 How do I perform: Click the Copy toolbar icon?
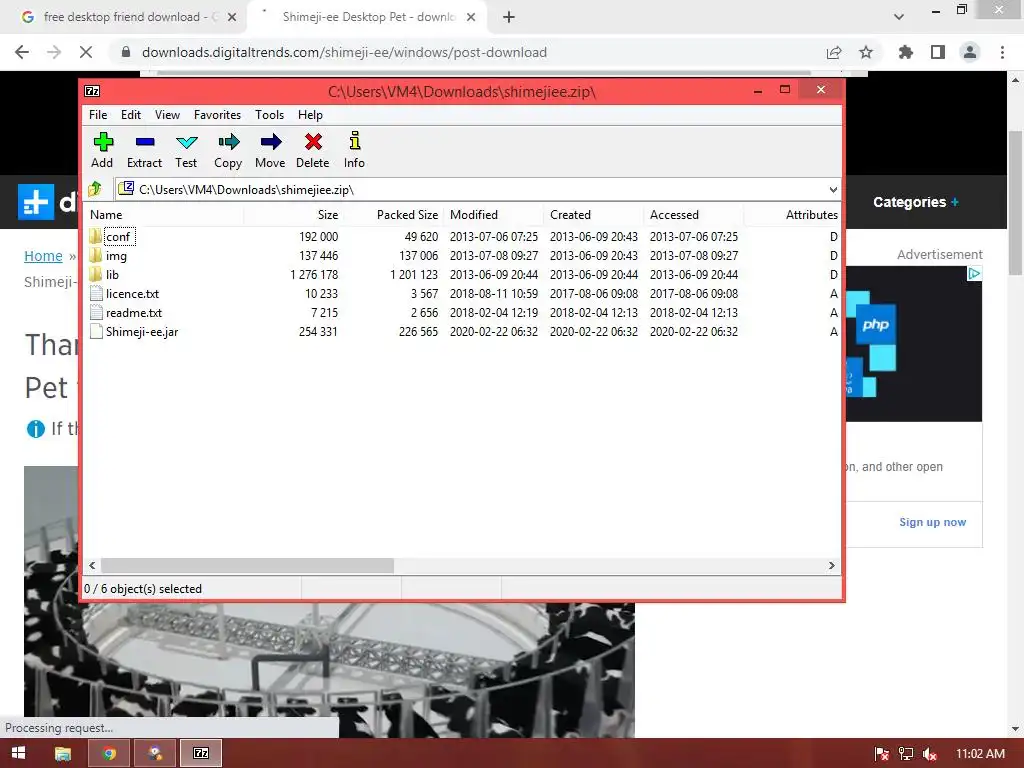(228, 142)
